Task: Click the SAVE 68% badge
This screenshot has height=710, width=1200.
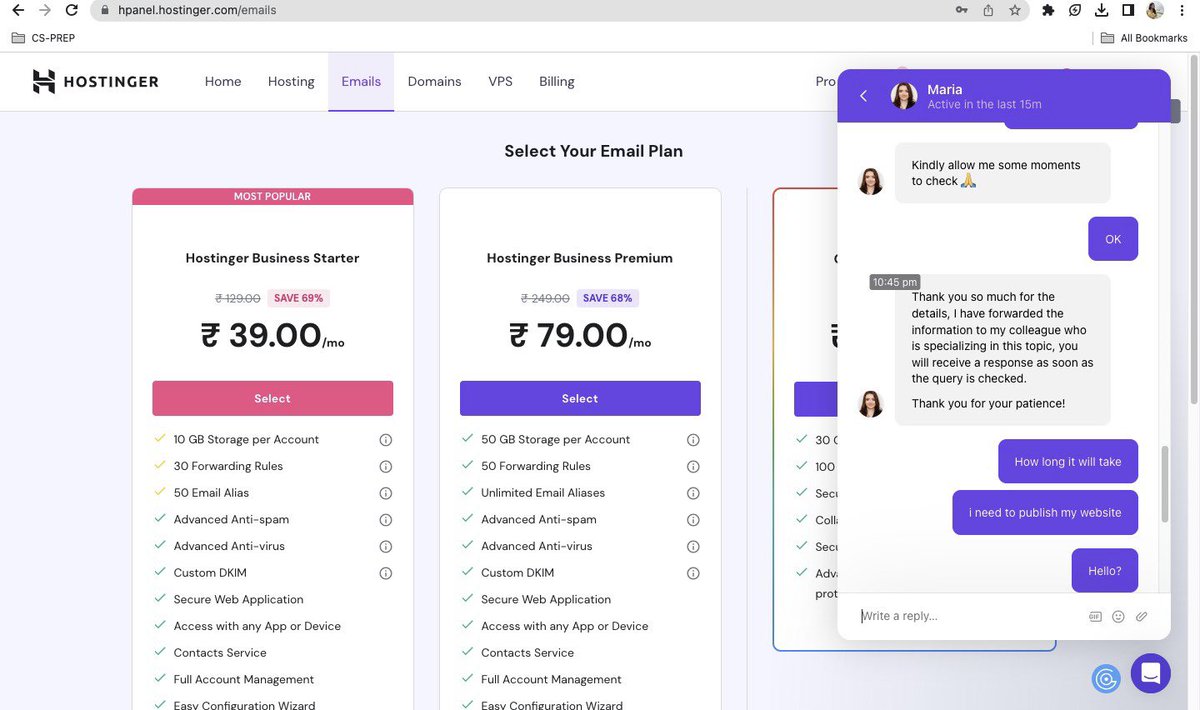Action: [x=607, y=298]
